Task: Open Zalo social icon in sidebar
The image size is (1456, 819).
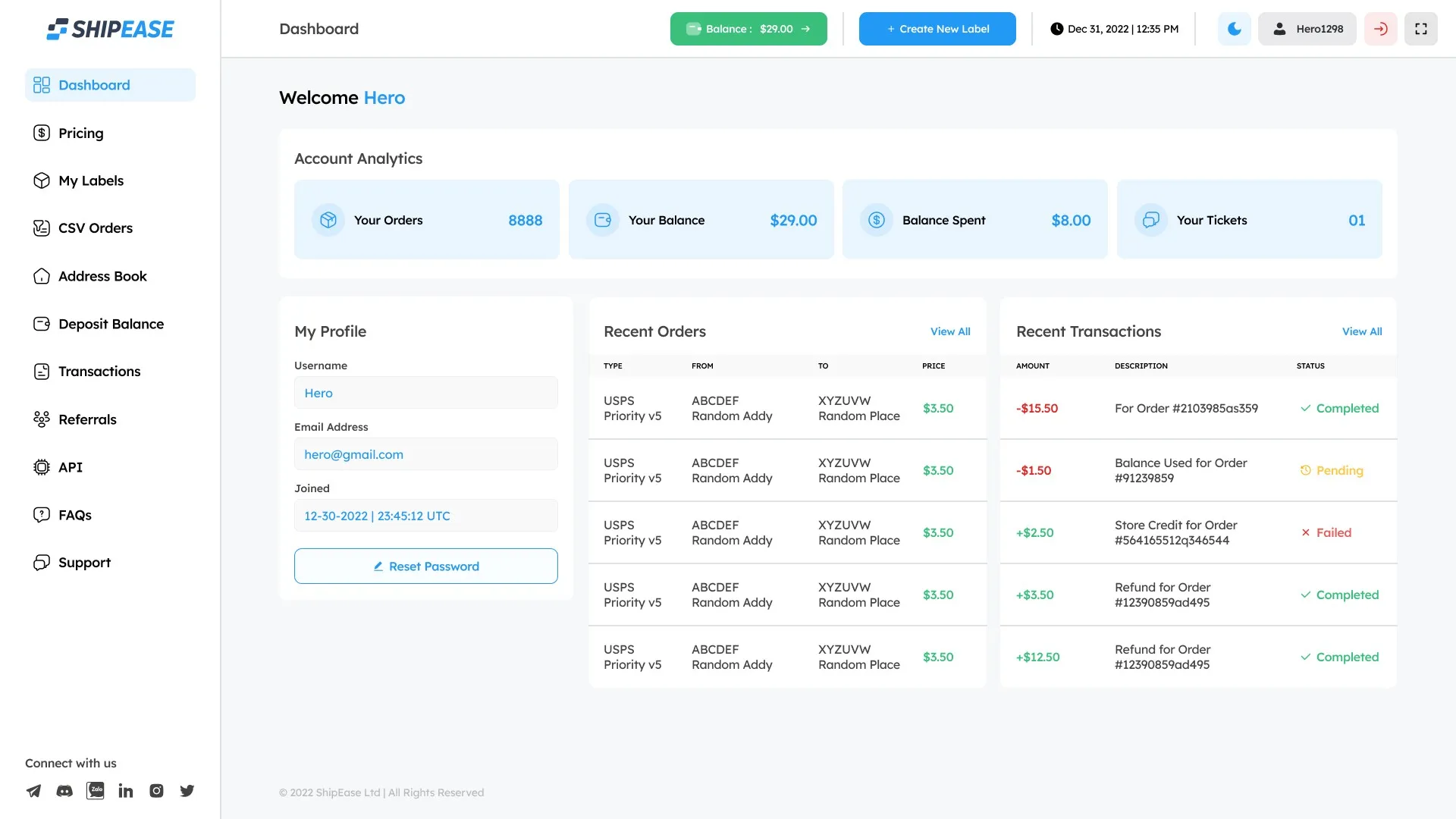Action: (x=96, y=791)
